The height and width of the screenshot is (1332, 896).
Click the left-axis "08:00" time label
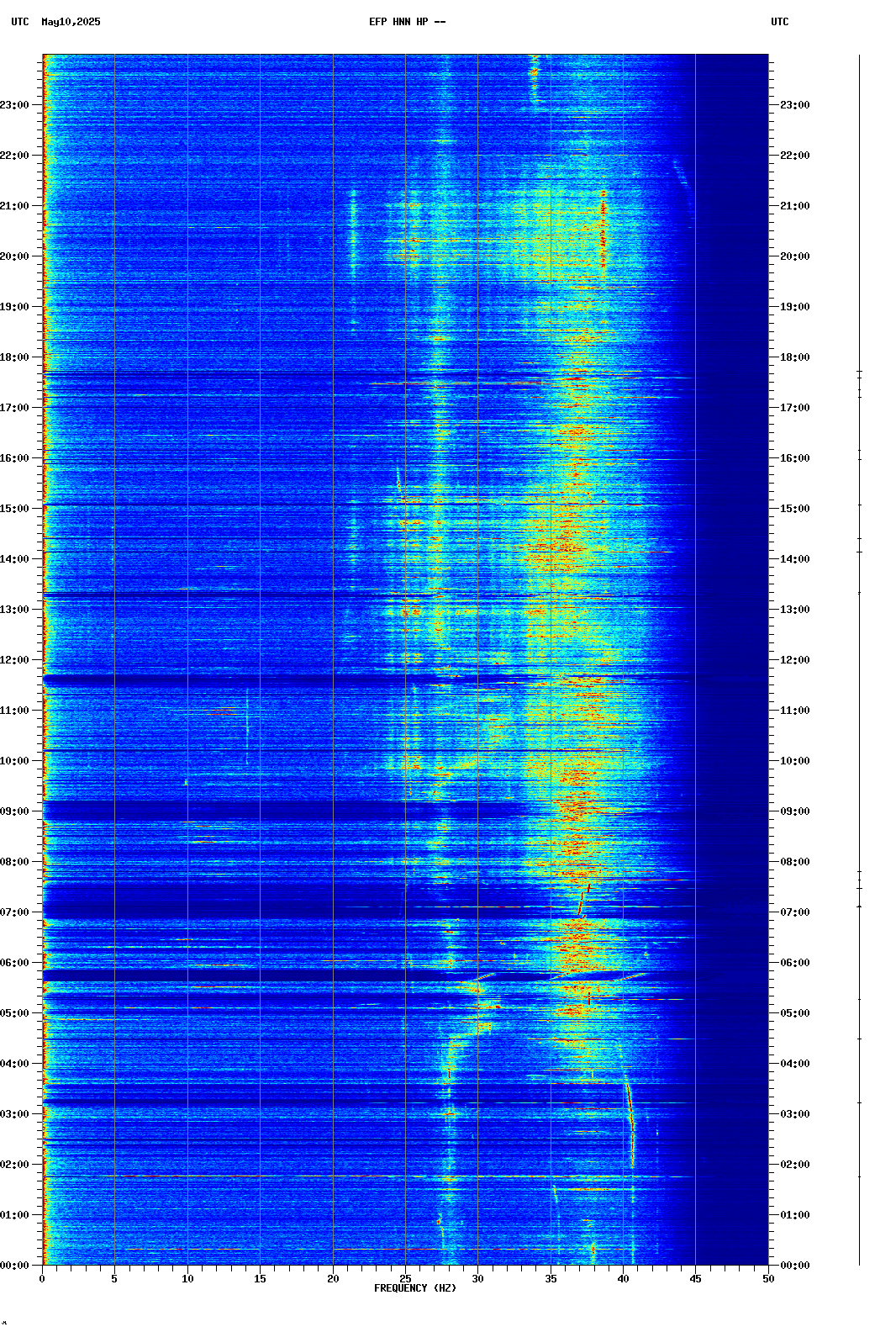pos(14,862)
